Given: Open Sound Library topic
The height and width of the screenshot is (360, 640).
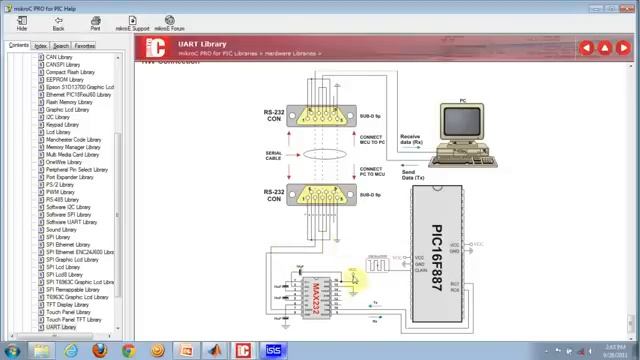Looking at the screenshot, I should 61,230.
